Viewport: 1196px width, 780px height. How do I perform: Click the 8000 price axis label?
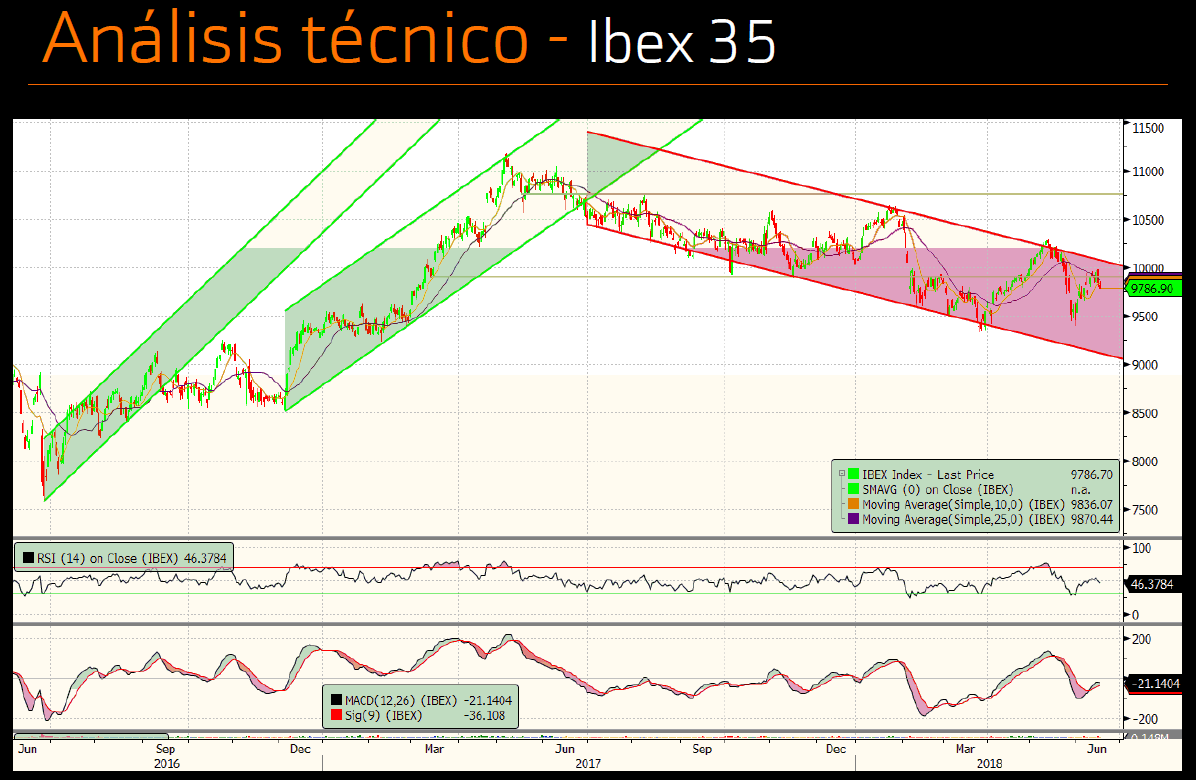(1145, 461)
